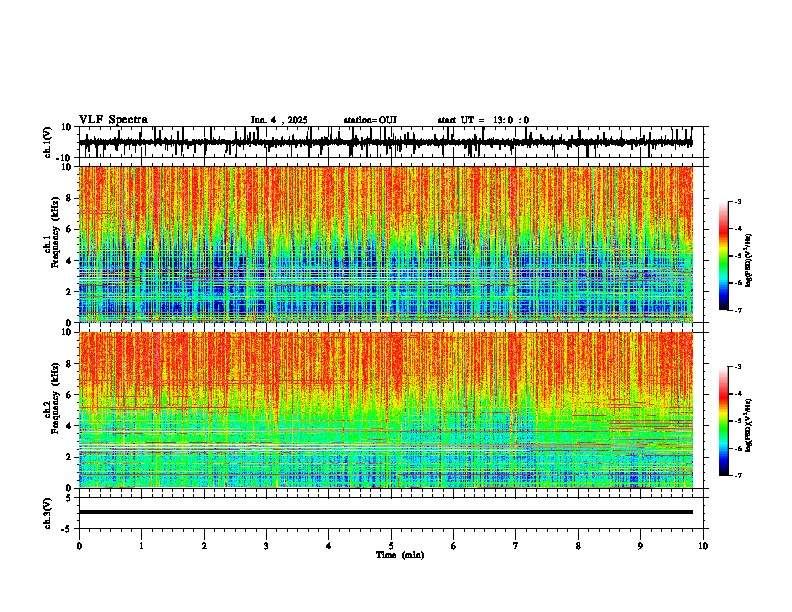Screen dimensions: 792x612
Task: Click the time axis tick label "1"
Action: click(141, 546)
